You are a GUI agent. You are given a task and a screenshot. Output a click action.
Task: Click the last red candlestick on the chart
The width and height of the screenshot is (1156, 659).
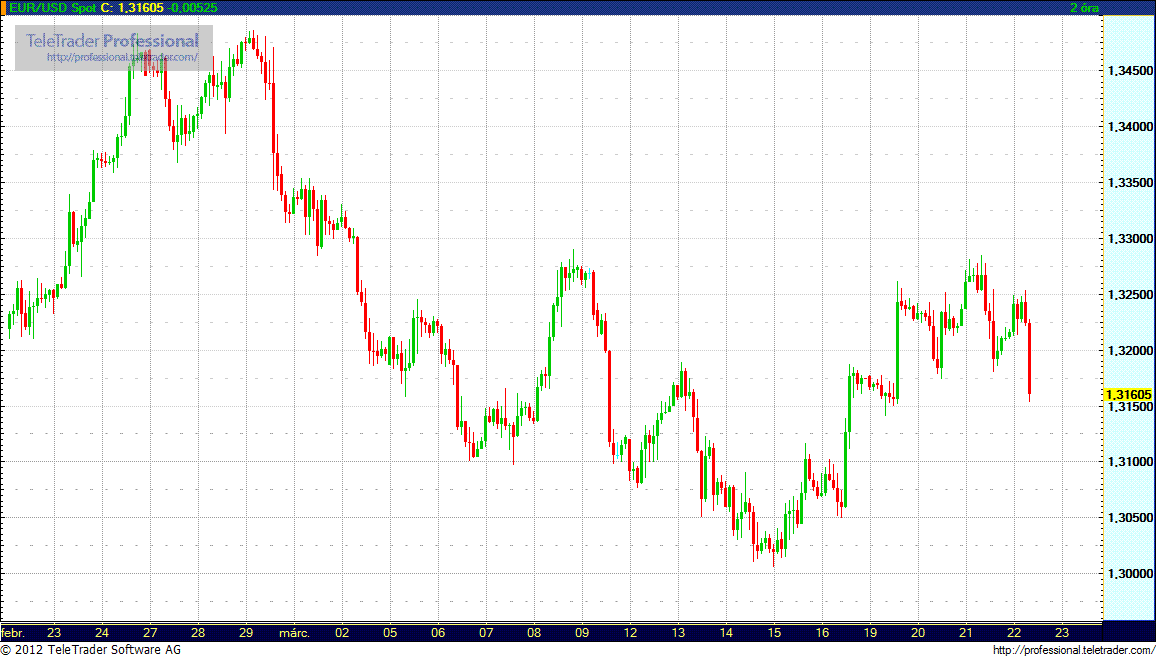click(x=1029, y=360)
